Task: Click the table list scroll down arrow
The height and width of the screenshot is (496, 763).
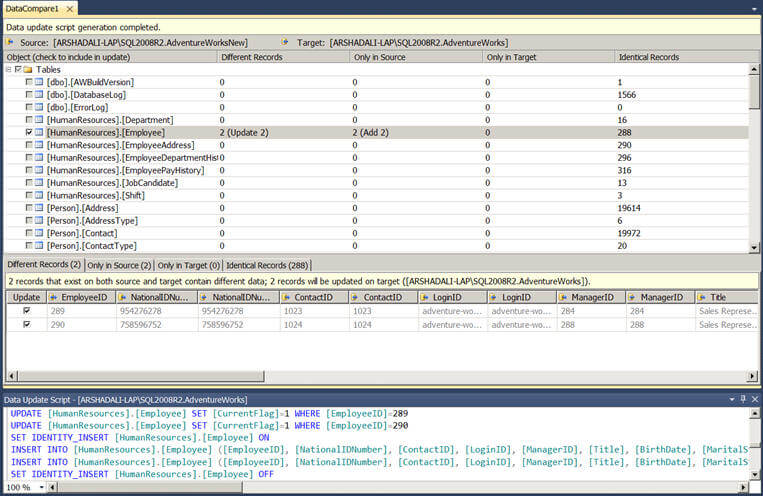Action: pyautogui.click(x=754, y=248)
